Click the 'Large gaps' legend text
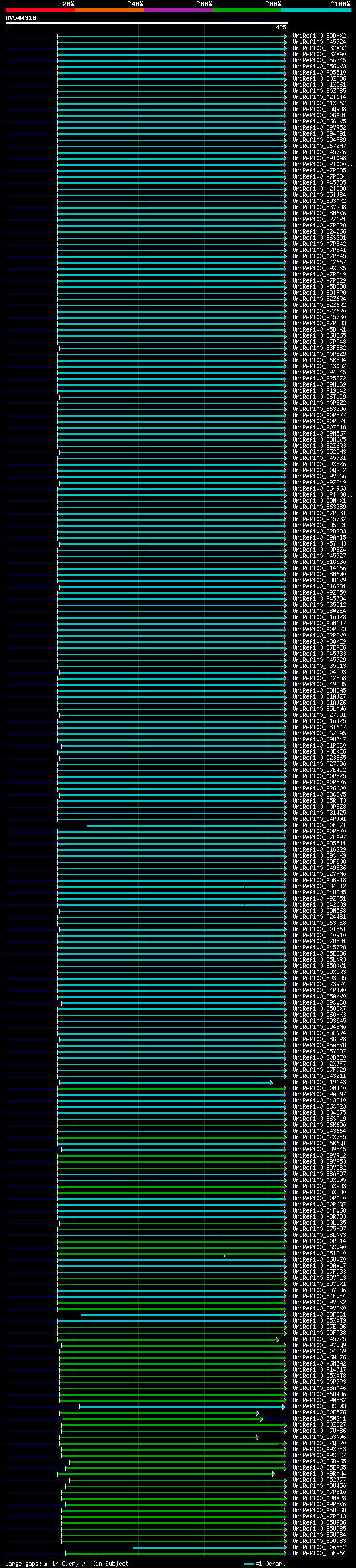The height and width of the screenshot is (1568, 356). coord(23,1564)
